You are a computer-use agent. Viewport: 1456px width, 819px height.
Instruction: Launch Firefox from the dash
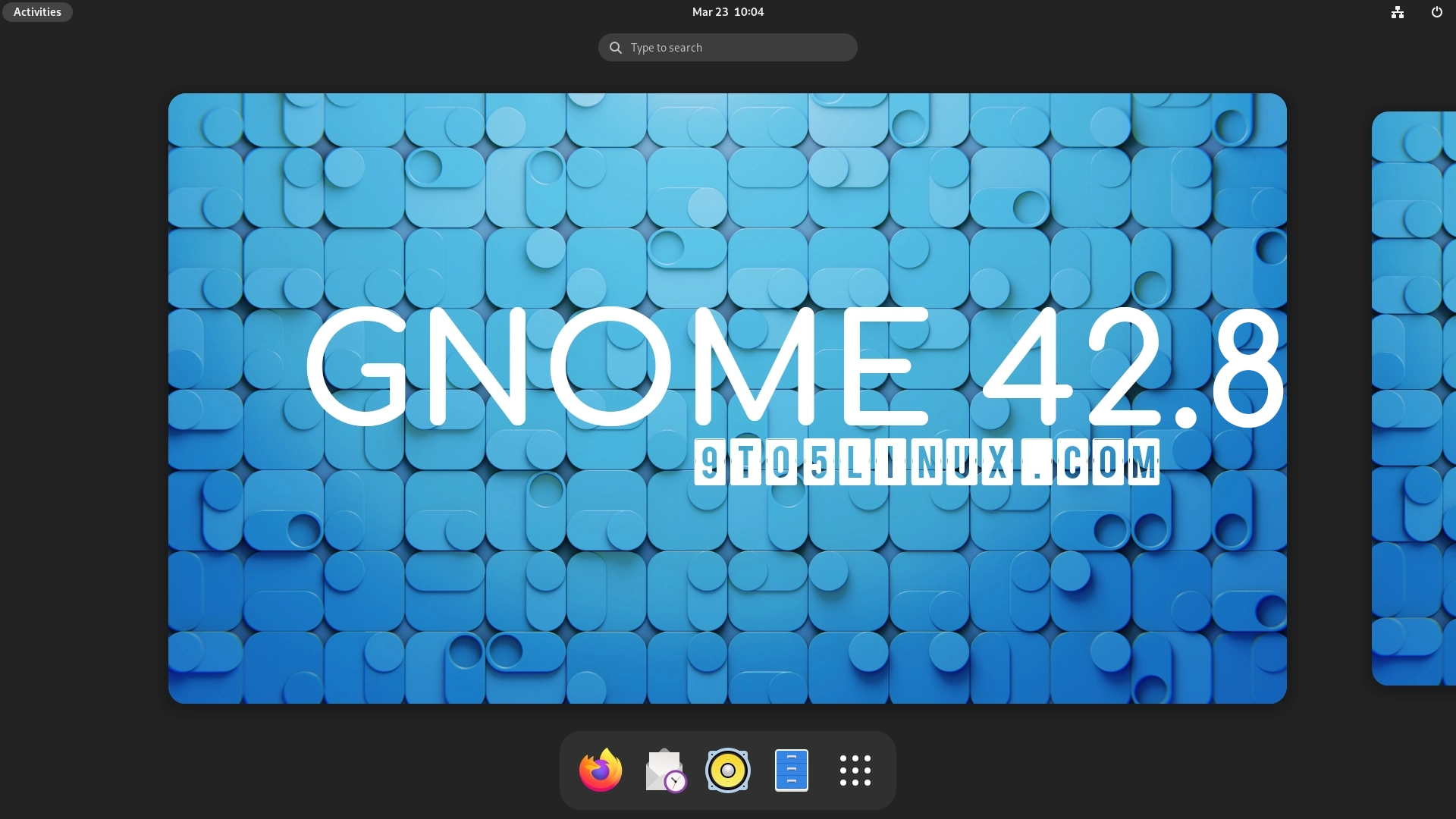(600, 770)
